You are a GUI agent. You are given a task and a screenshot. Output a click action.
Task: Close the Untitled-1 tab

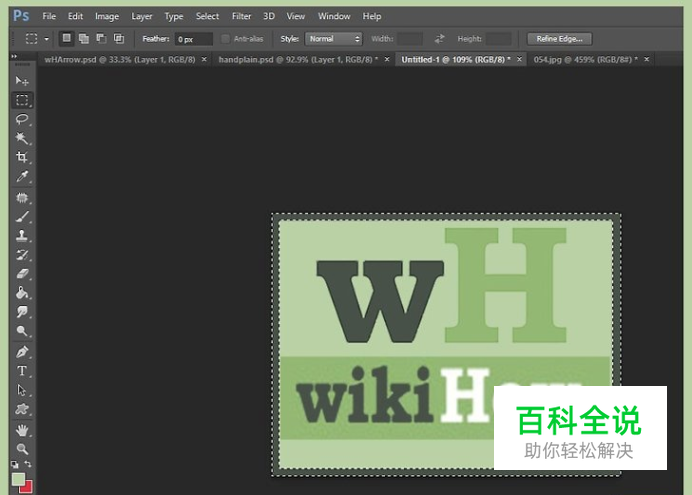519,59
